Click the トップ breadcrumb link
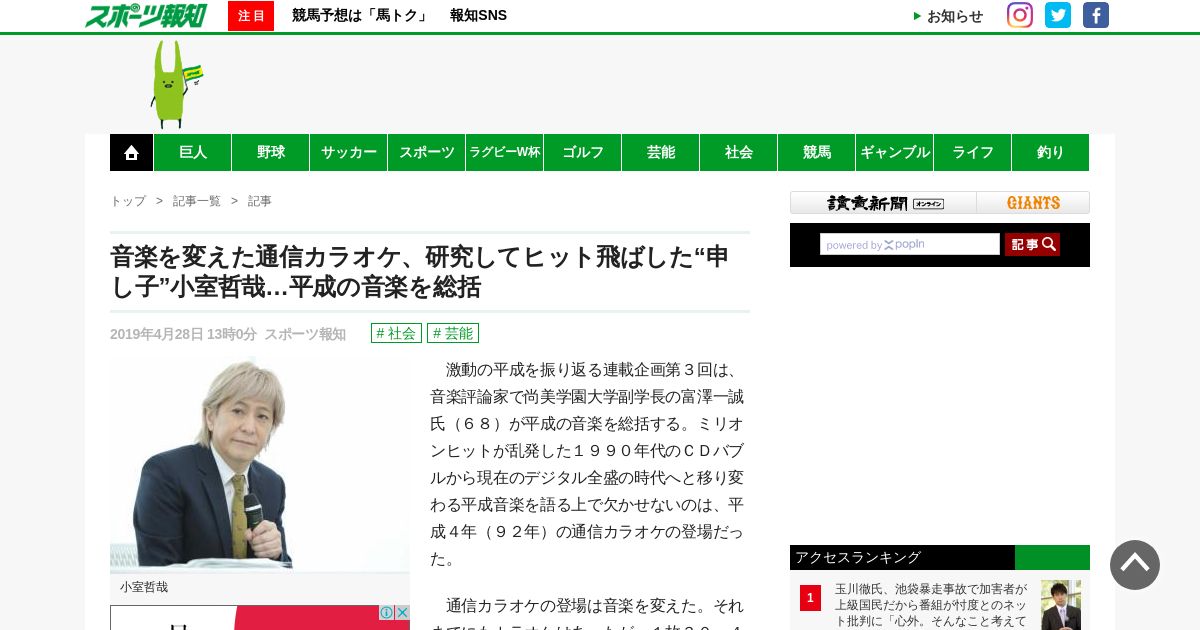This screenshot has width=1200, height=630. tap(128, 201)
